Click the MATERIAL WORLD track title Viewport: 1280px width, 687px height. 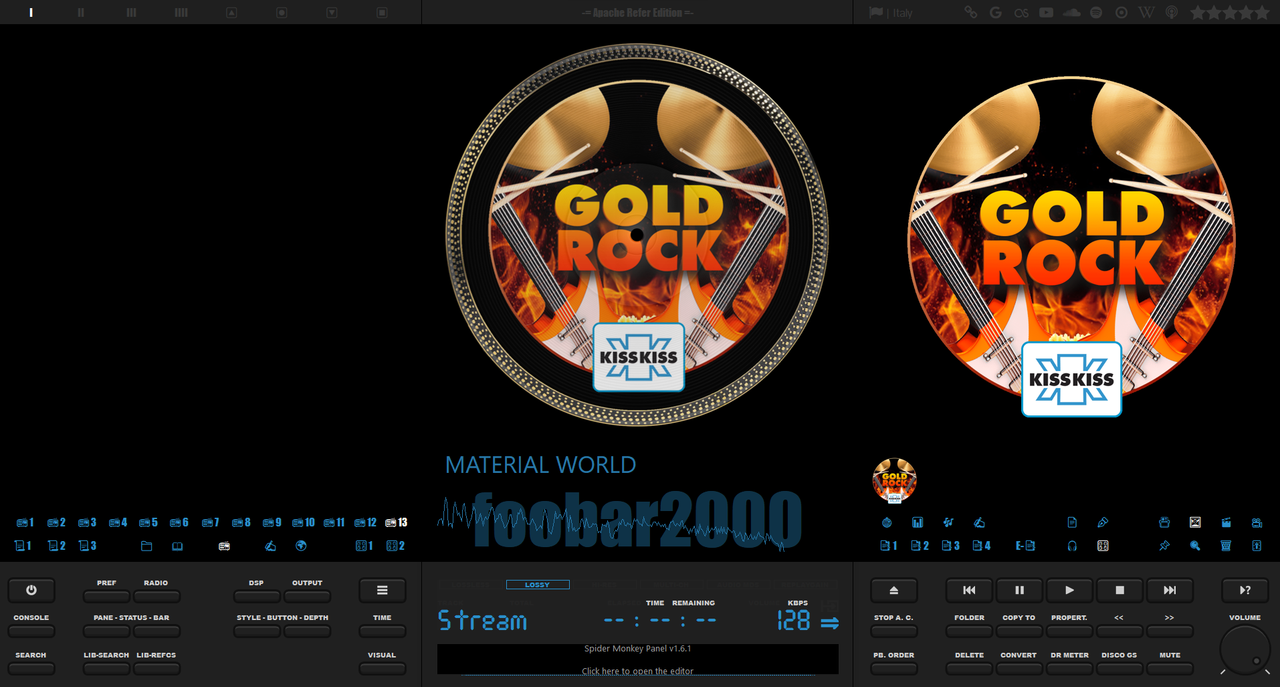pyautogui.click(x=540, y=465)
